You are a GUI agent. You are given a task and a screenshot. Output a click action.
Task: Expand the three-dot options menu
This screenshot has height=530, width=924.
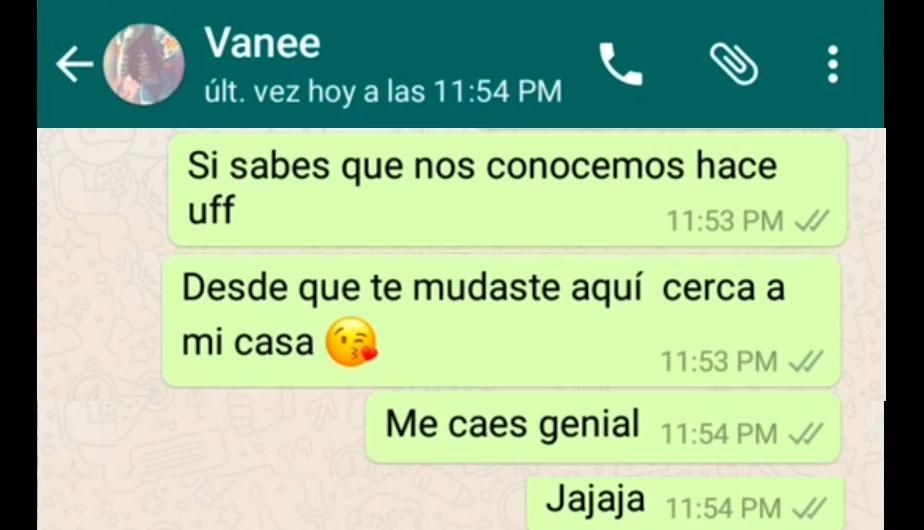833,64
